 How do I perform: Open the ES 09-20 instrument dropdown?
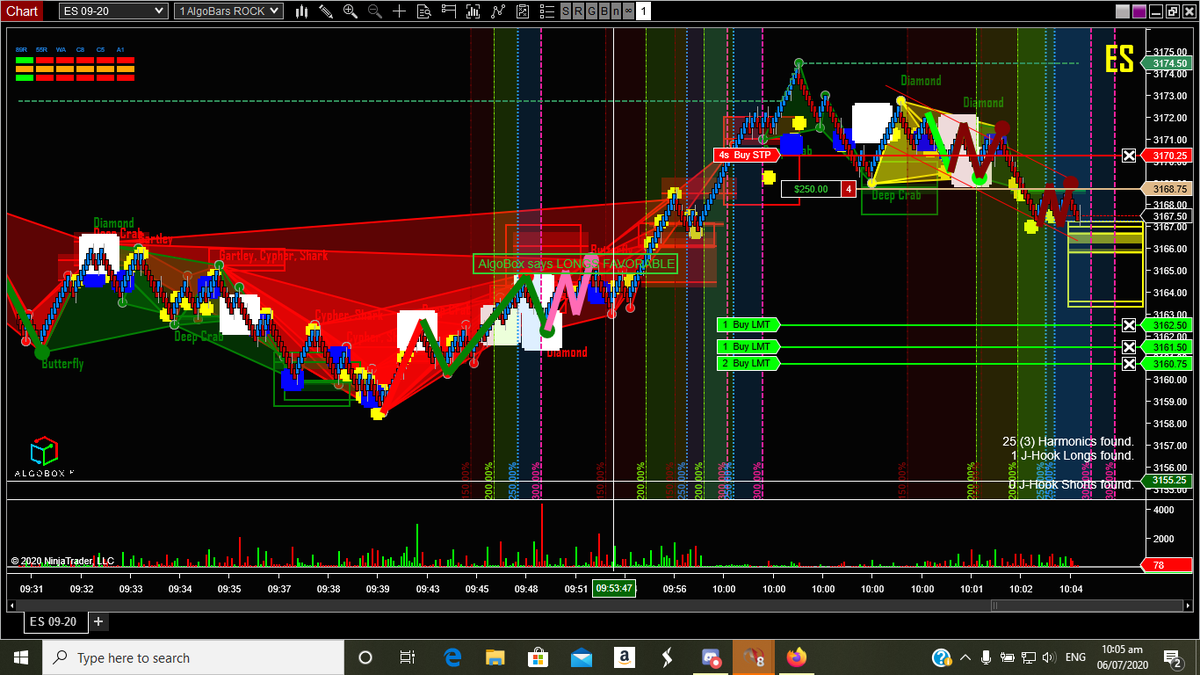pyautogui.click(x=113, y=11)
